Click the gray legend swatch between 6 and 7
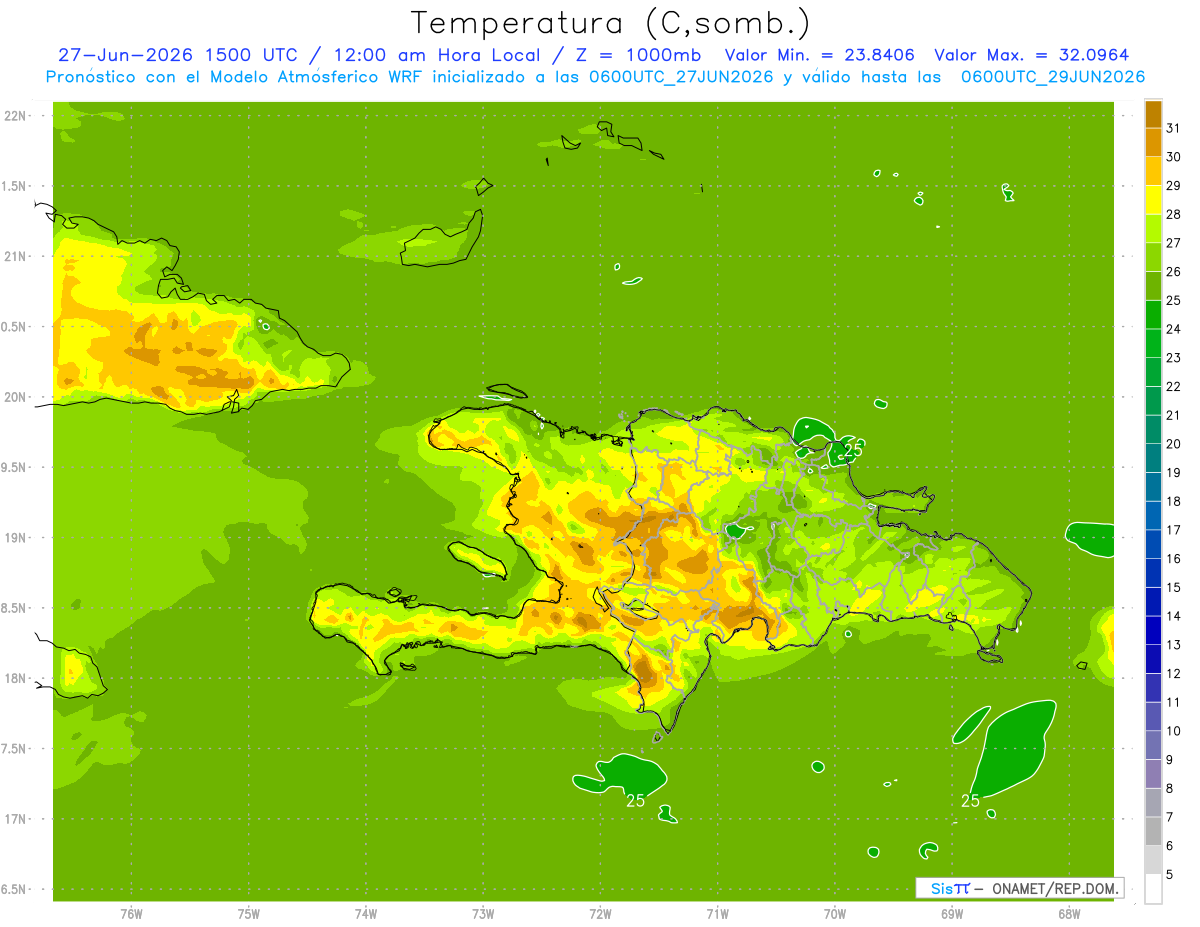1200x927 pixels. click(1153, 832)
